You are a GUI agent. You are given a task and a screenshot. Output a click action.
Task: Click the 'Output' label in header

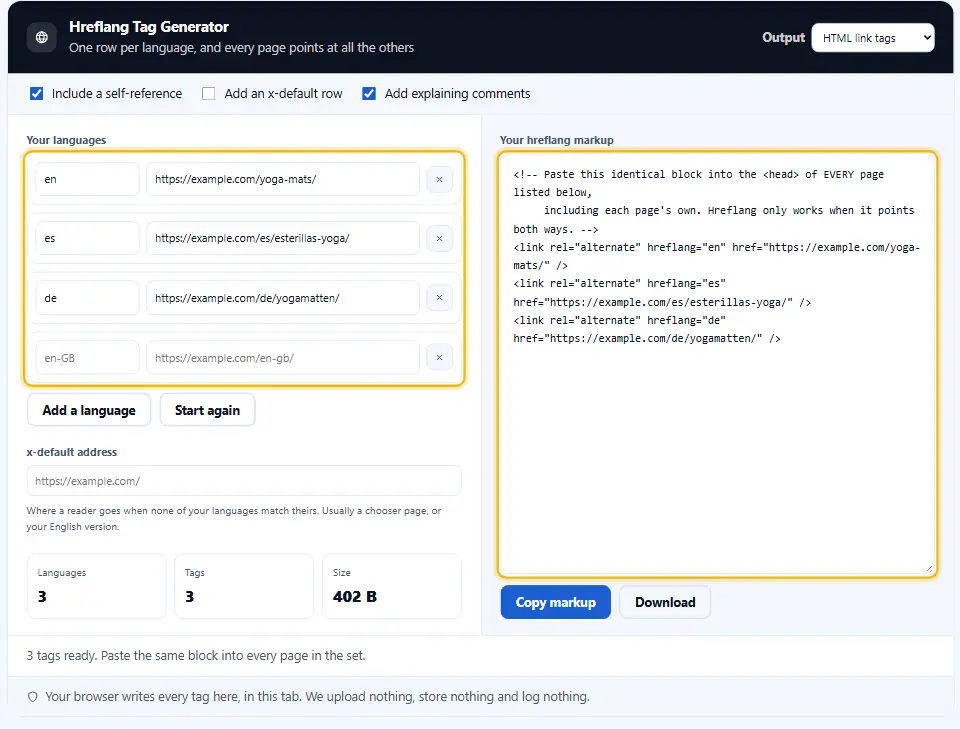click(783, 37)
